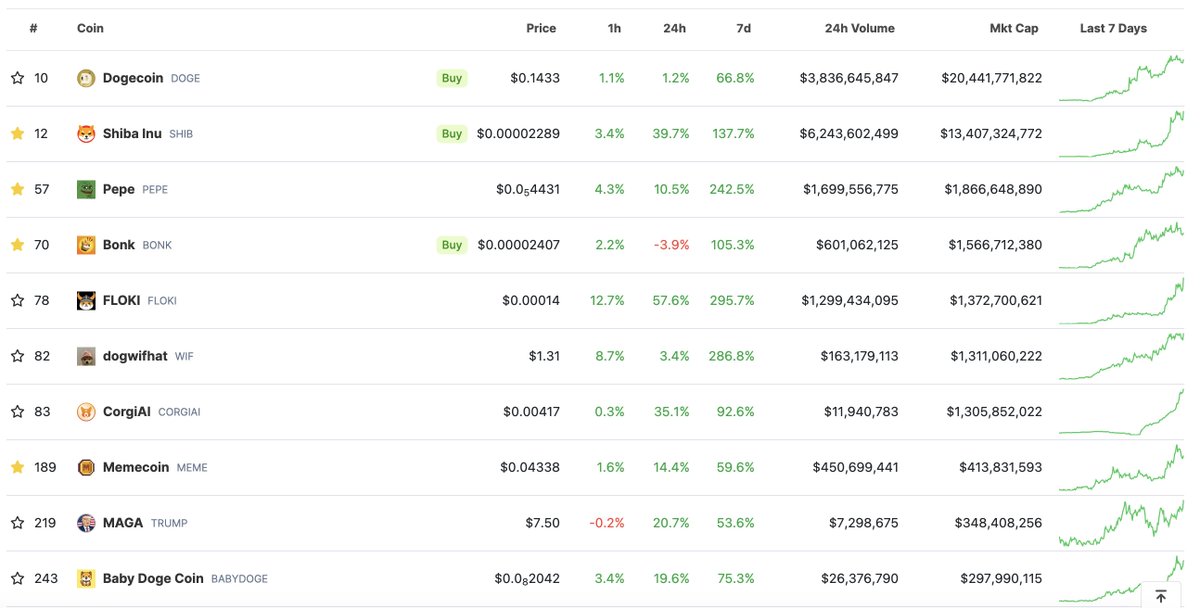Click the Memecoin logo icon
This screenshot has height=608, width=1200.
pos(86,467)
